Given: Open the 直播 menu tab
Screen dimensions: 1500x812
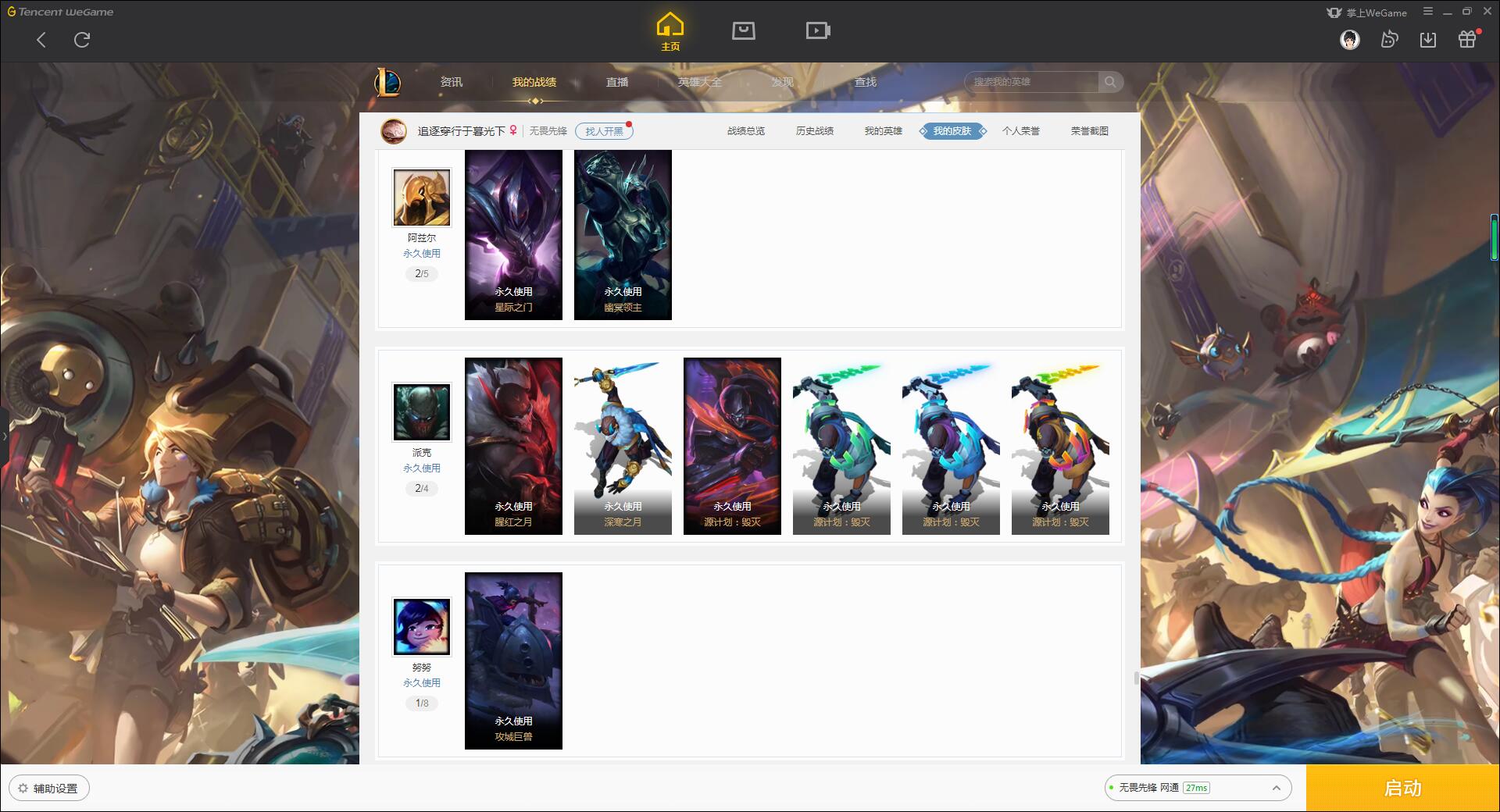Looking at the screenshot, I should (617, 82).
